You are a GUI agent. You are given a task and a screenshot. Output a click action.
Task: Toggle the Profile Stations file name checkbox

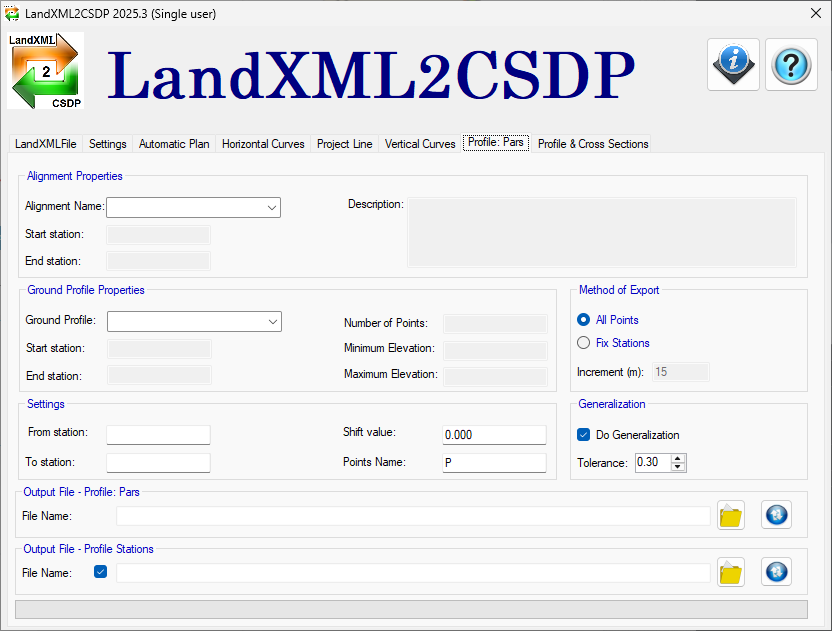click(100, 573)
